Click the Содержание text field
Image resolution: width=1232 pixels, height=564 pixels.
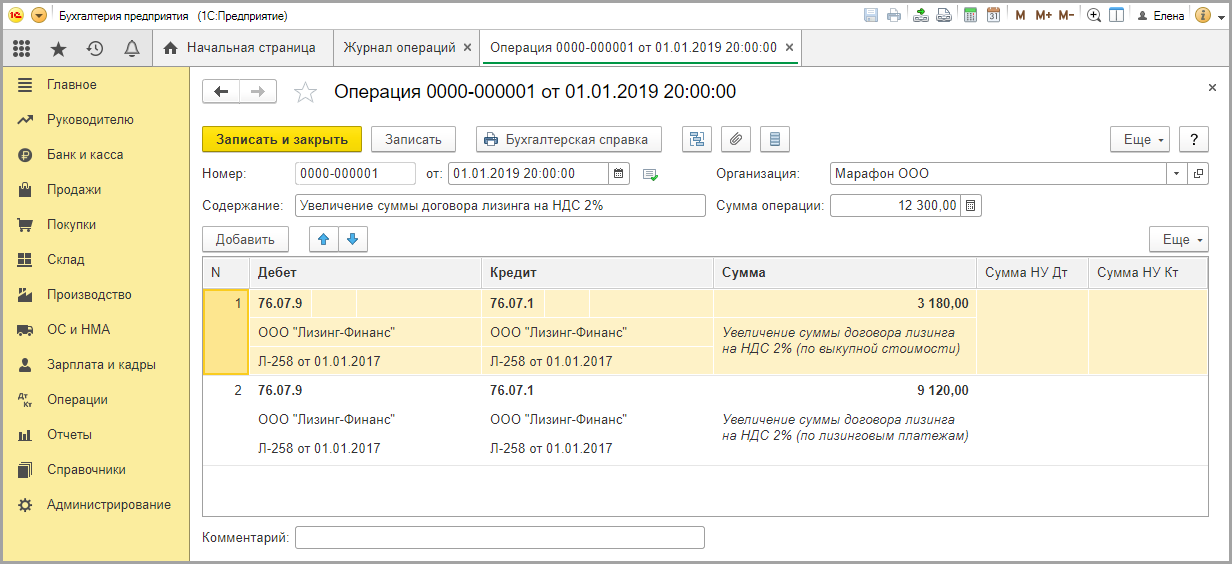500,205
